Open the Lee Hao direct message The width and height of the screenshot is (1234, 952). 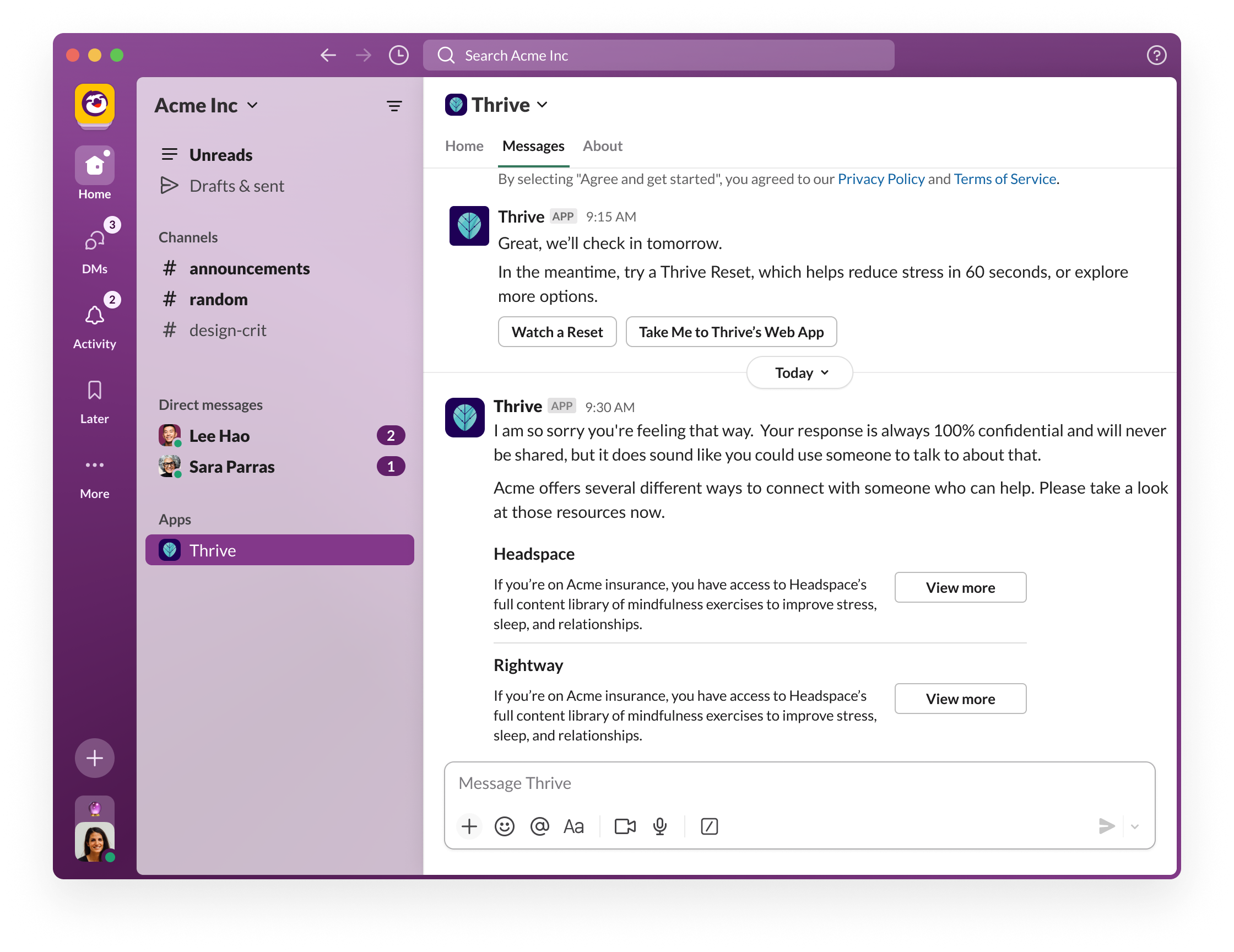point(280,436)
